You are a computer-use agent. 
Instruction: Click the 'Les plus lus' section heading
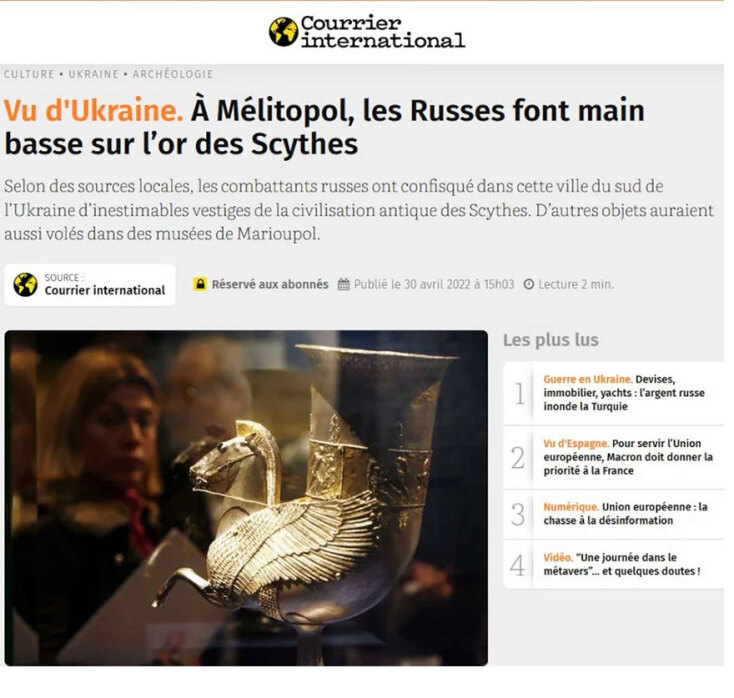click(551, 340)
